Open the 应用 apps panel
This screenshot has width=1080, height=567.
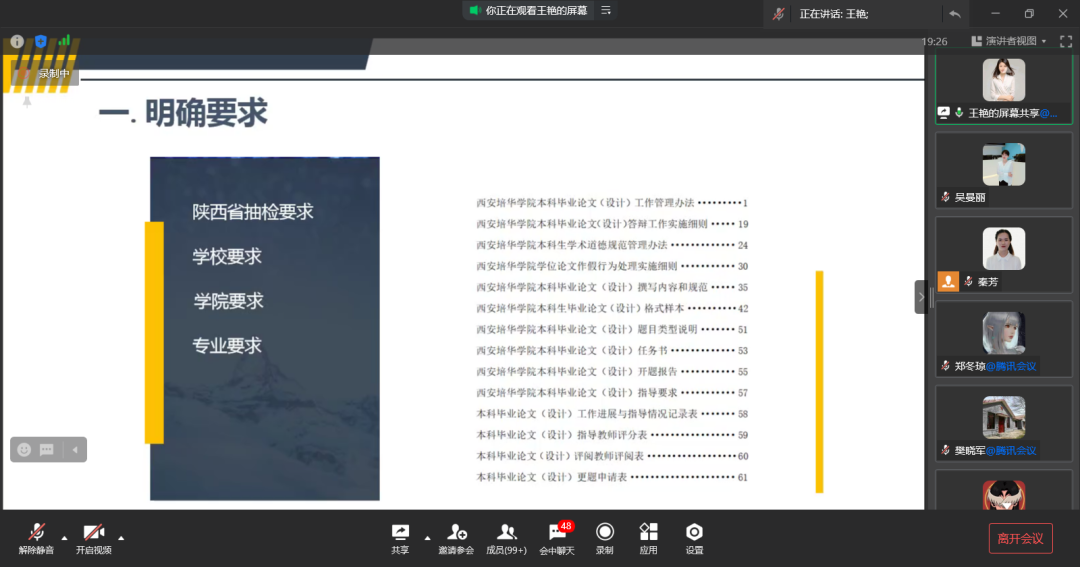[x=648, y=533]
